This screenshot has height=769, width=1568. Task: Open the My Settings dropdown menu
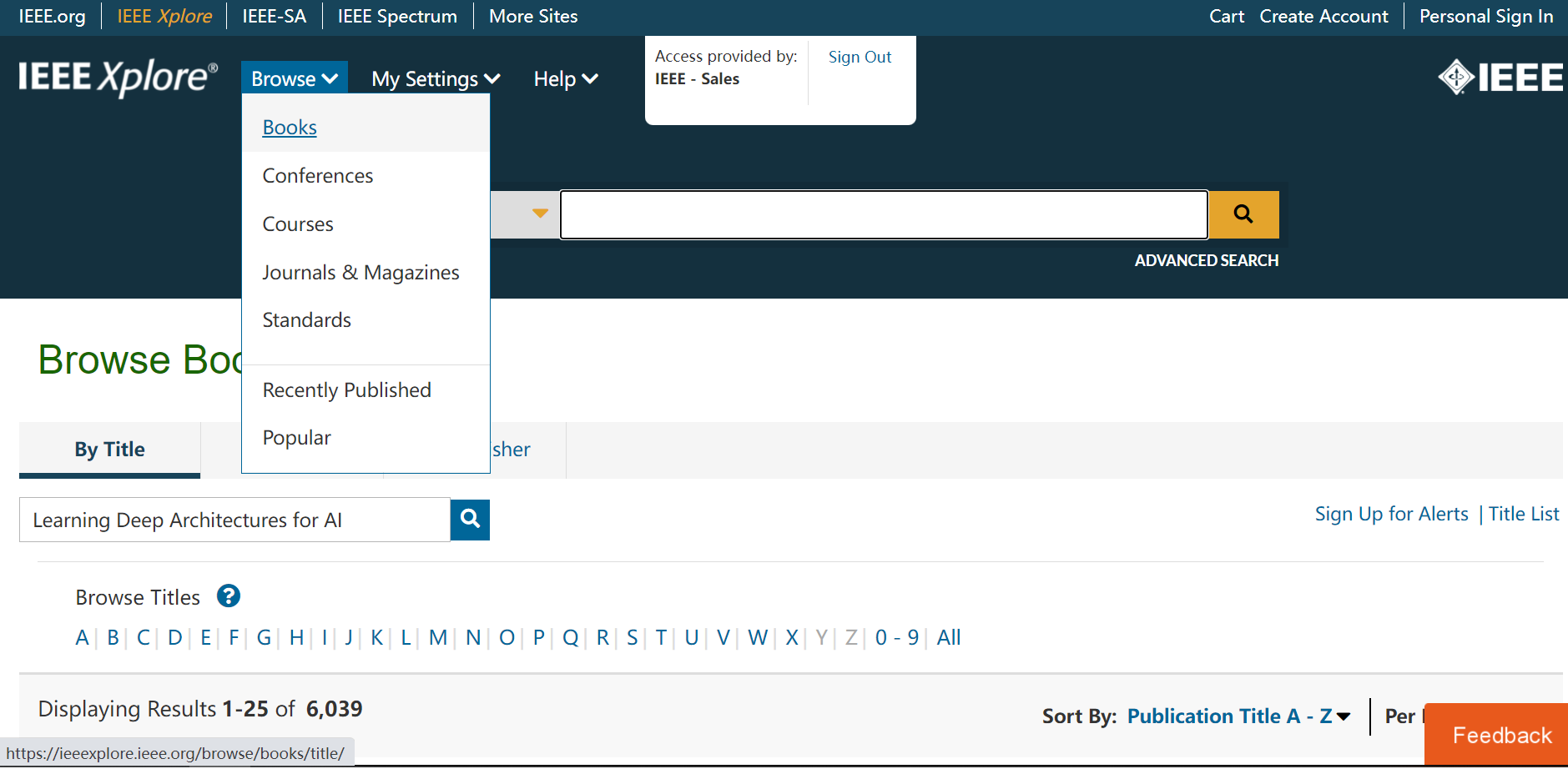(x=435, y=79)
